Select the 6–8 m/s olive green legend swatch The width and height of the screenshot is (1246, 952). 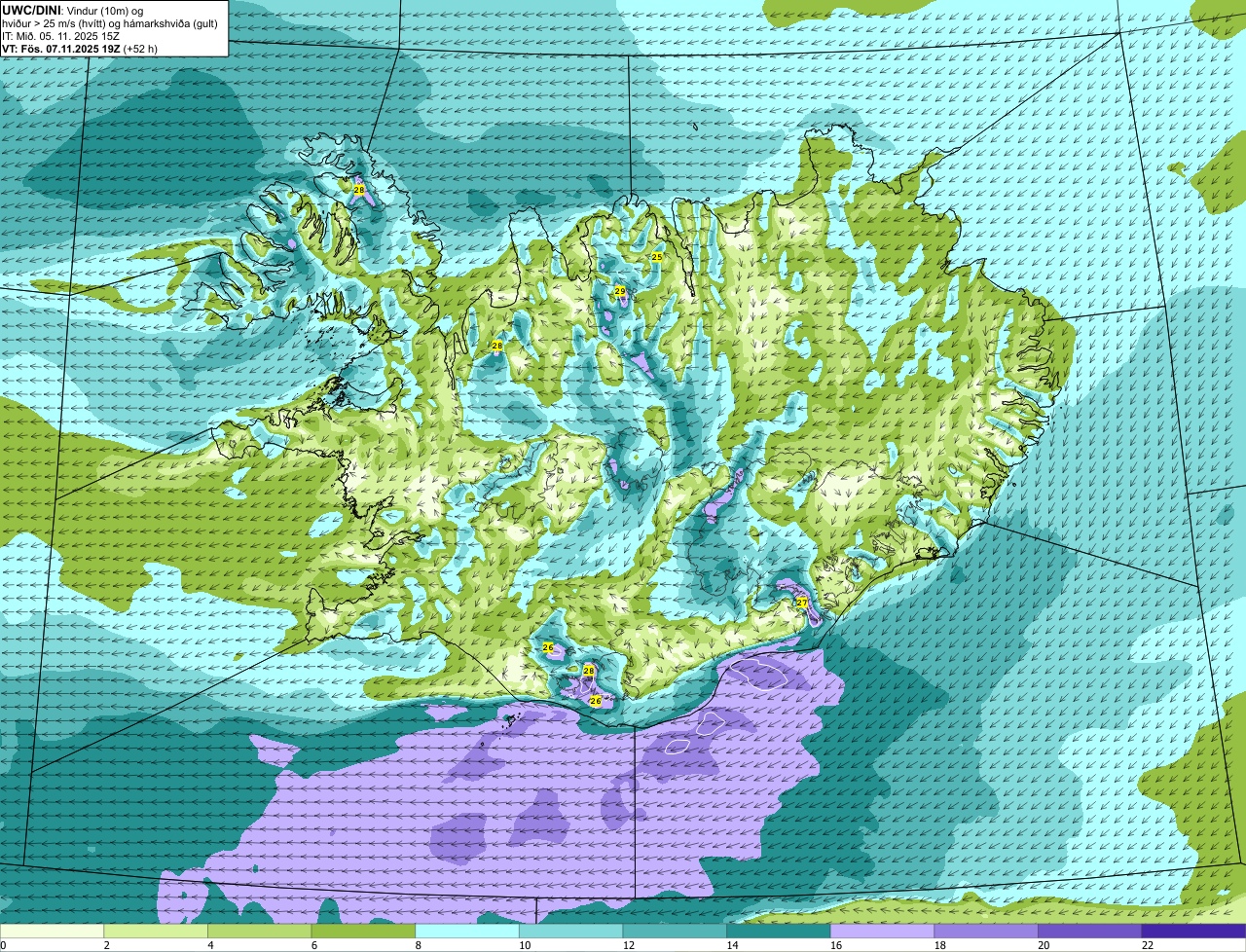363,931
